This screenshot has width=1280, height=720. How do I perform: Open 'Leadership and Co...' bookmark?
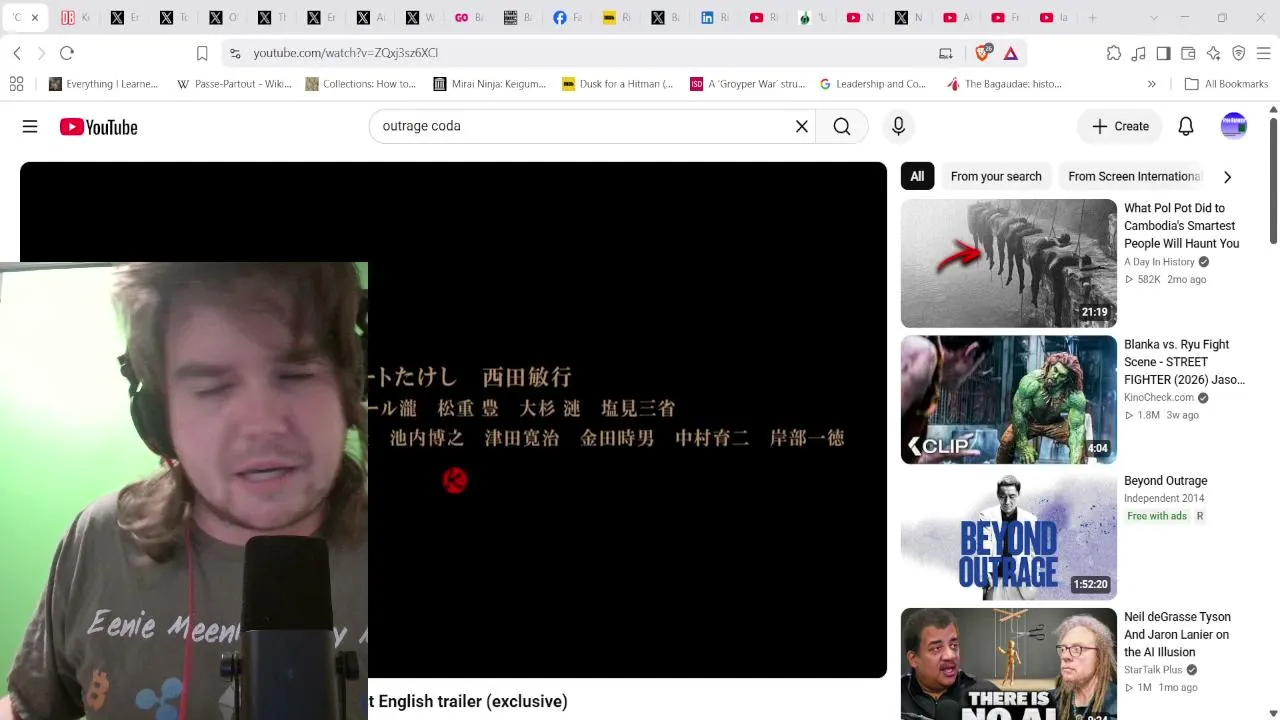pos(873,84)
